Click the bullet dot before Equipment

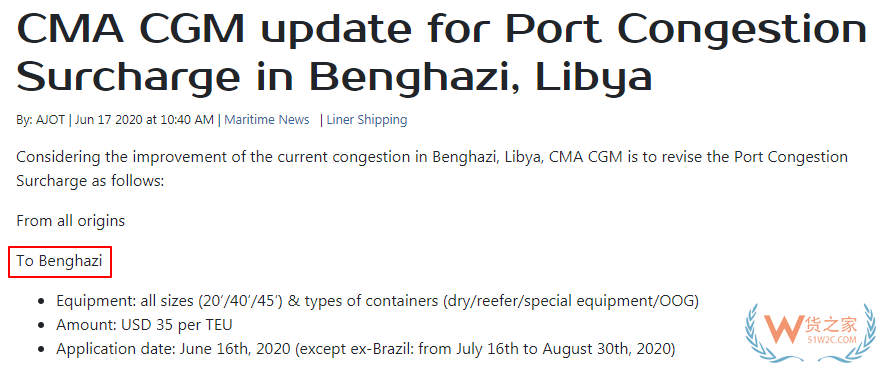pyautogui.click(x=41, y=301)
